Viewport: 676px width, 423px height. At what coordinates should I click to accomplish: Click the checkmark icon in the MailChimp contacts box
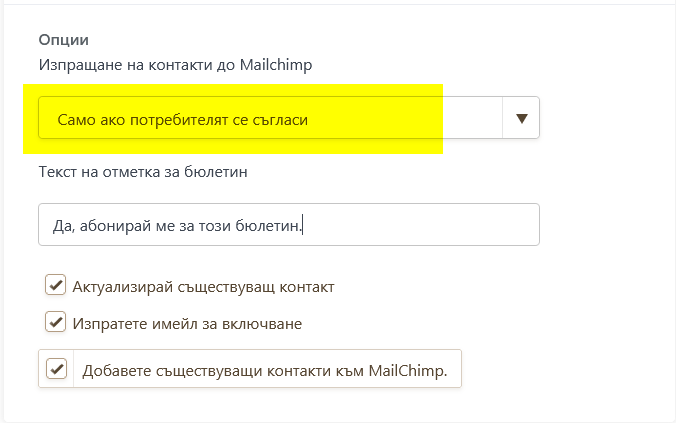tap(56, 369)
